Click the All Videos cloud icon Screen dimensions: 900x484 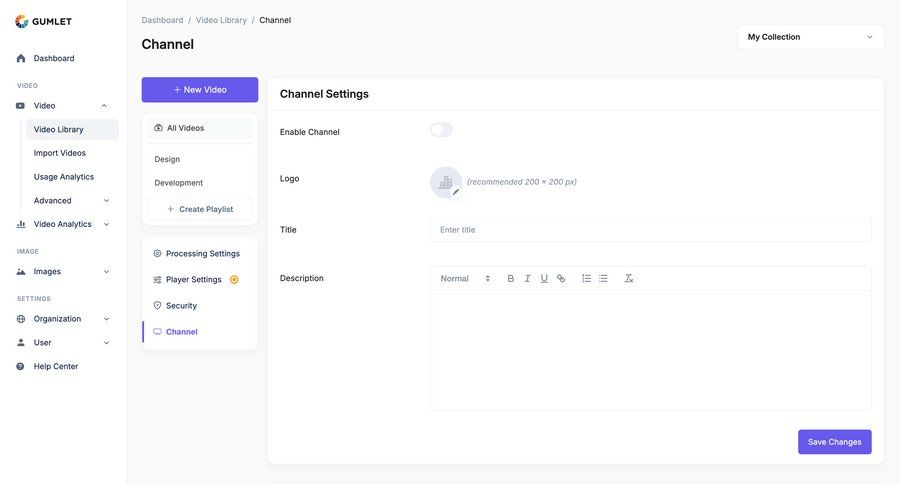(158, 128)
